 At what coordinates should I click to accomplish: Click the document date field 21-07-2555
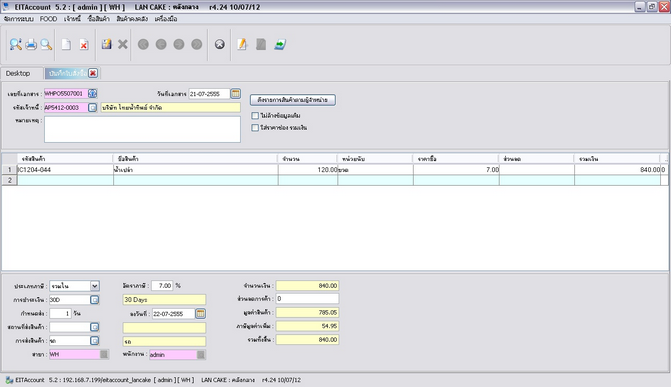209,93
